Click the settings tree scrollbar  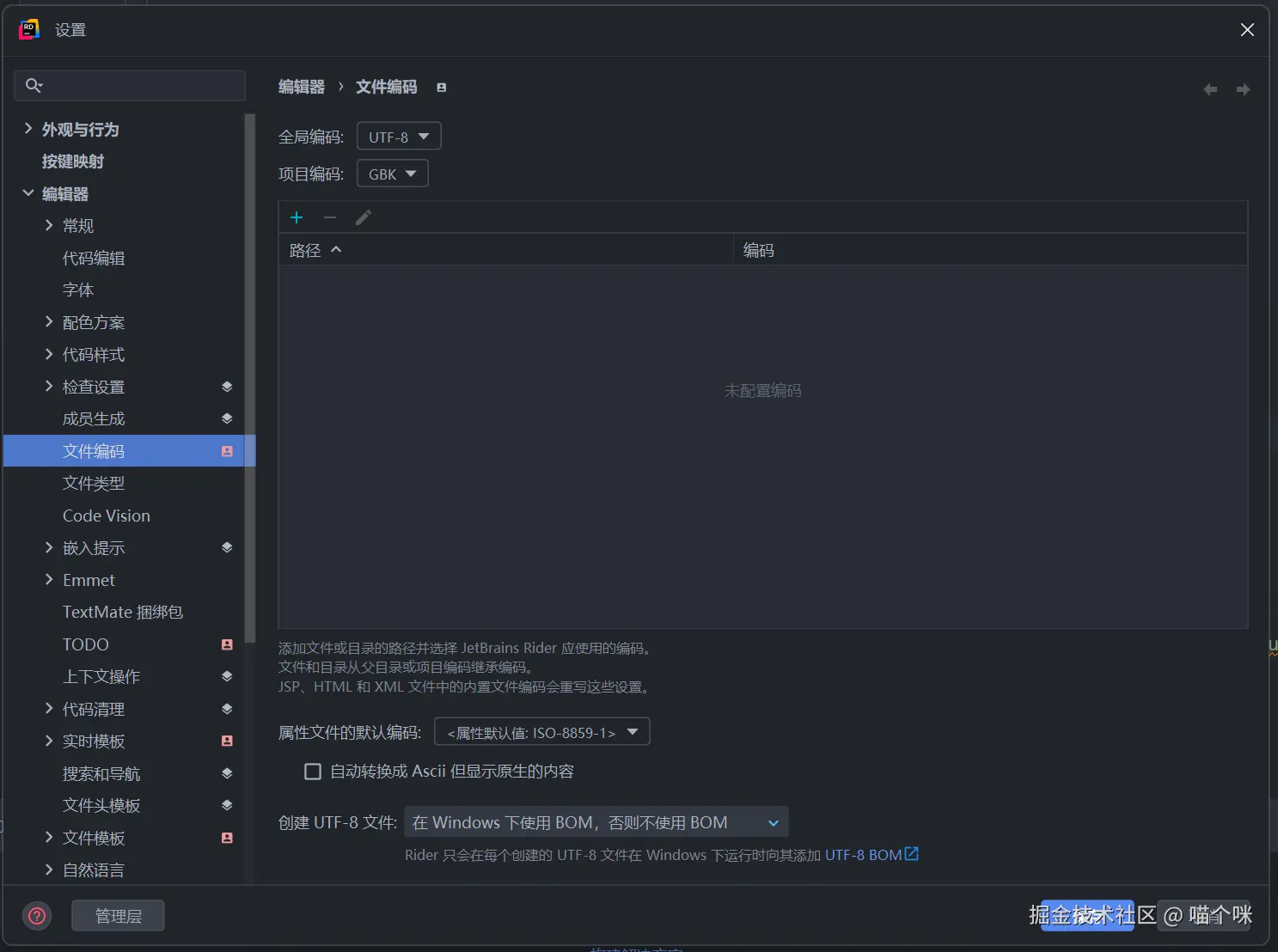250,378
